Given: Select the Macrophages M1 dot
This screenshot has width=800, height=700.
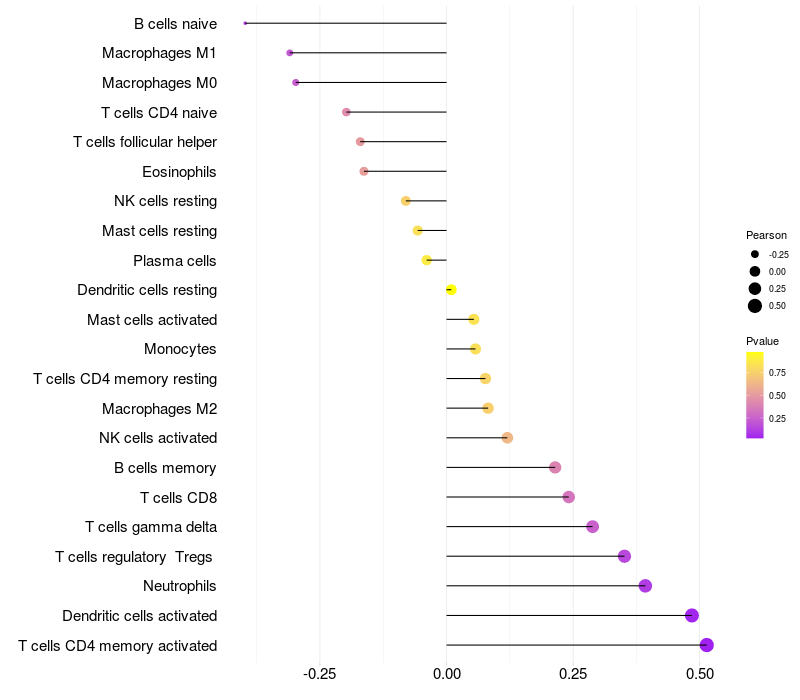Looking at the screenshot, I should pyautogui.click(x=290, y=53).
